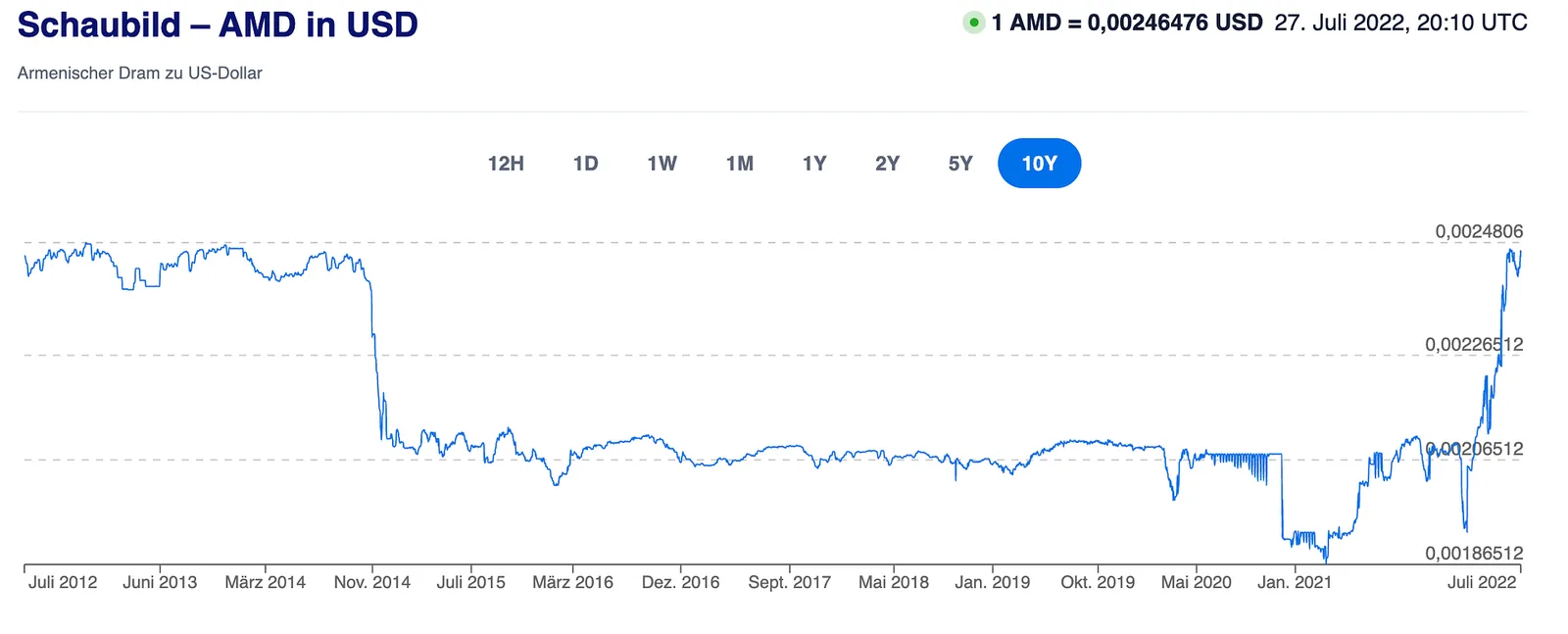Select the 1M chart period
This screenshot has height=634, width=1568.
coord(740,164)
